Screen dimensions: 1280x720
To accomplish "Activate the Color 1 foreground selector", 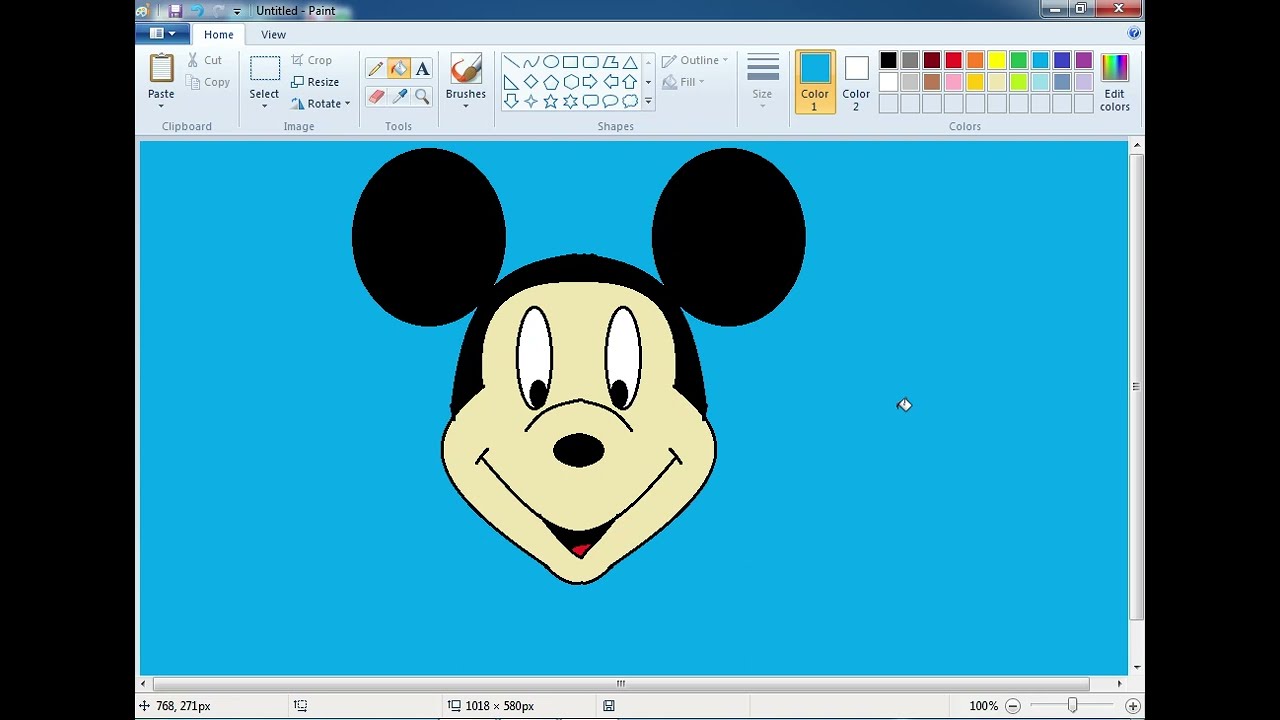I will tap(815, 81).
